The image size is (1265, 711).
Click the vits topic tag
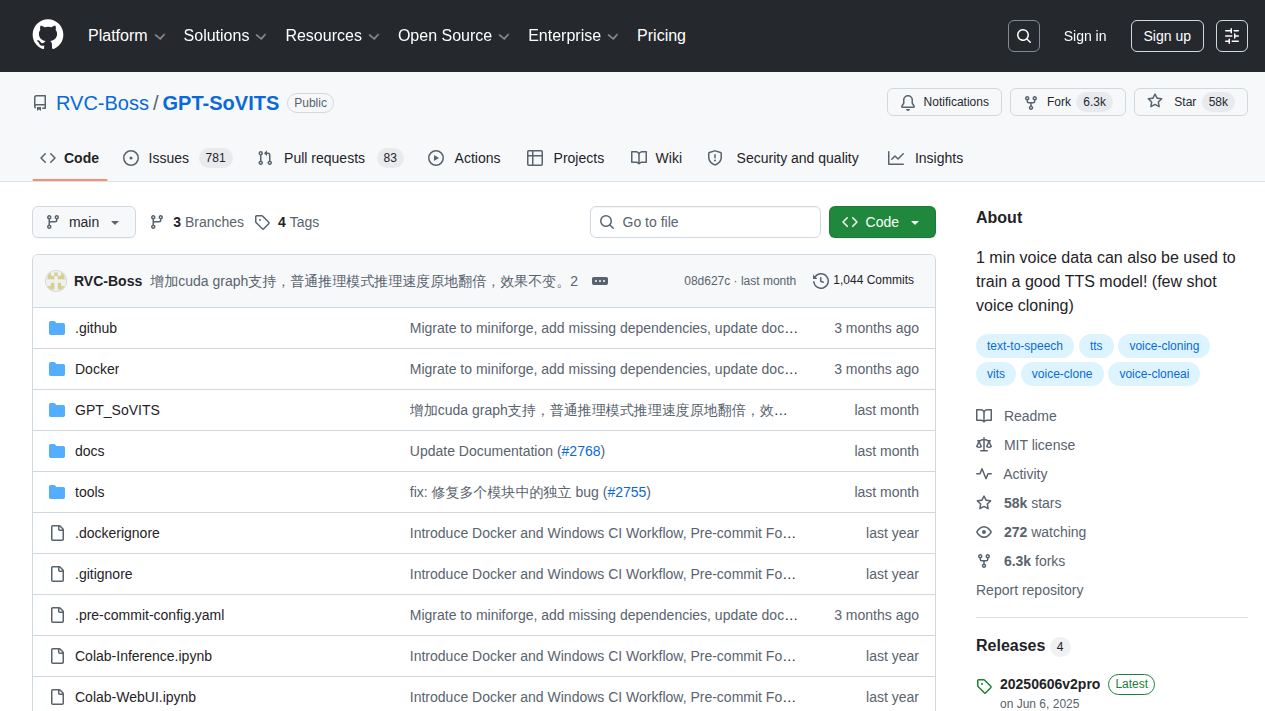pos(996,374)
